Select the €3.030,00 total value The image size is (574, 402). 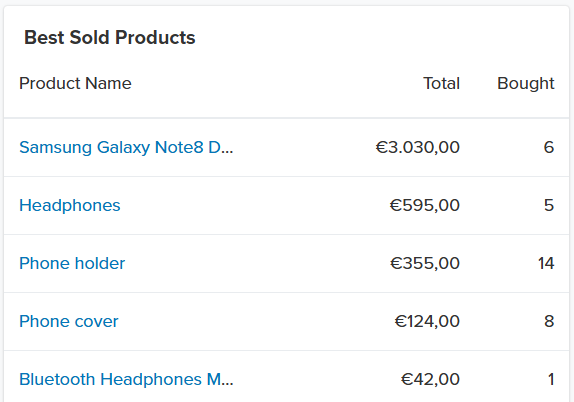(418, 148)
